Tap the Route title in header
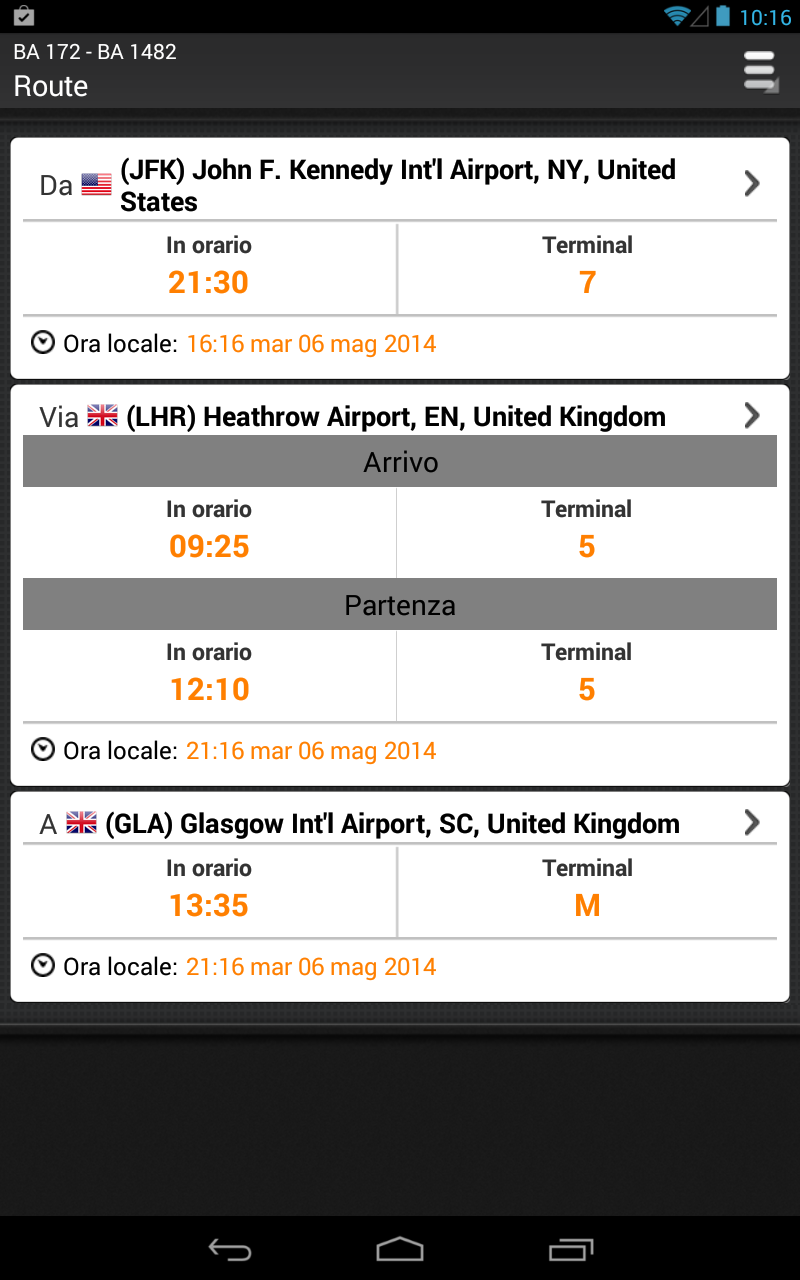 (51, 86)
